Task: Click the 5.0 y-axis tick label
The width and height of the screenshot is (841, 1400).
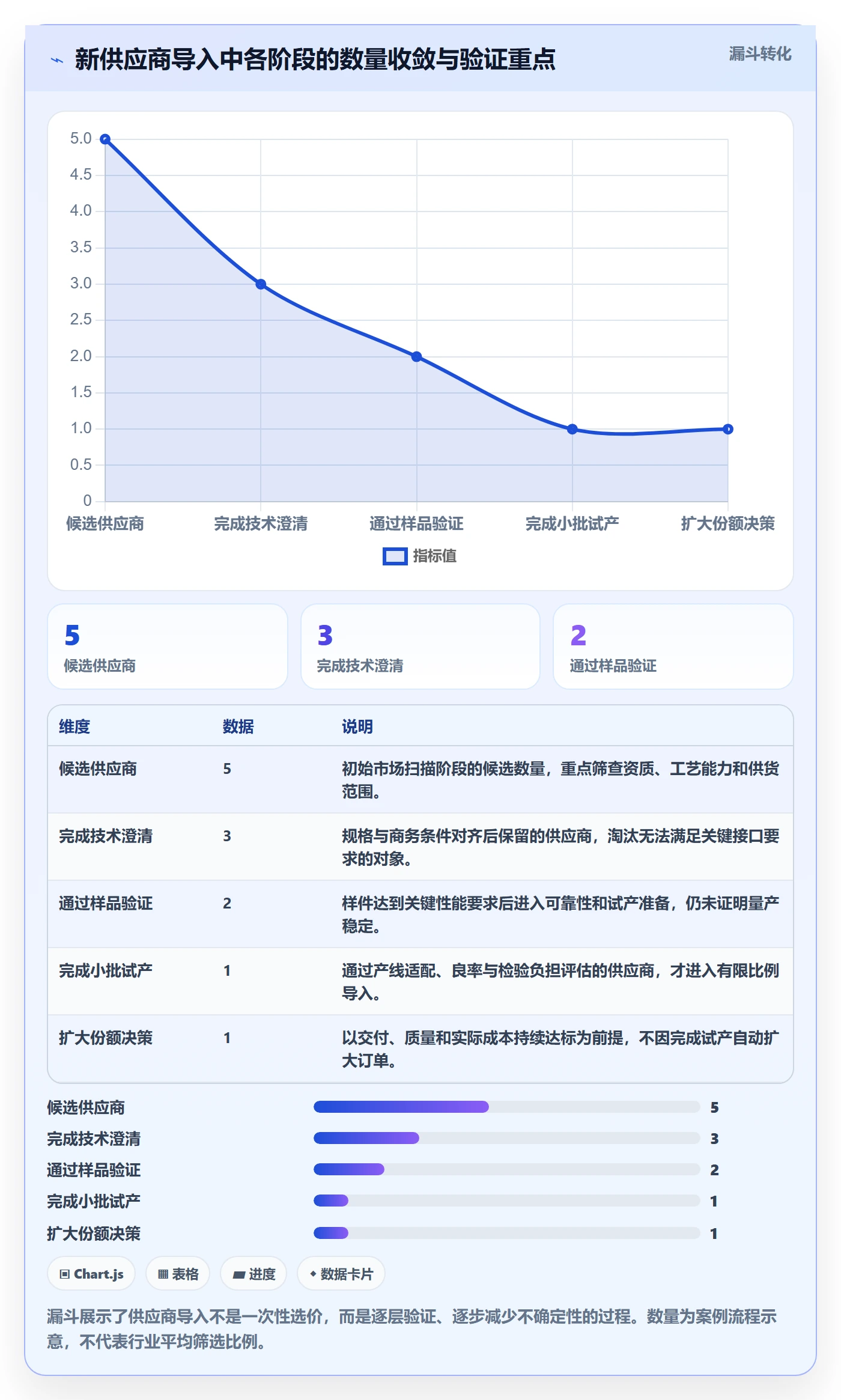Action: pos(80,139)
